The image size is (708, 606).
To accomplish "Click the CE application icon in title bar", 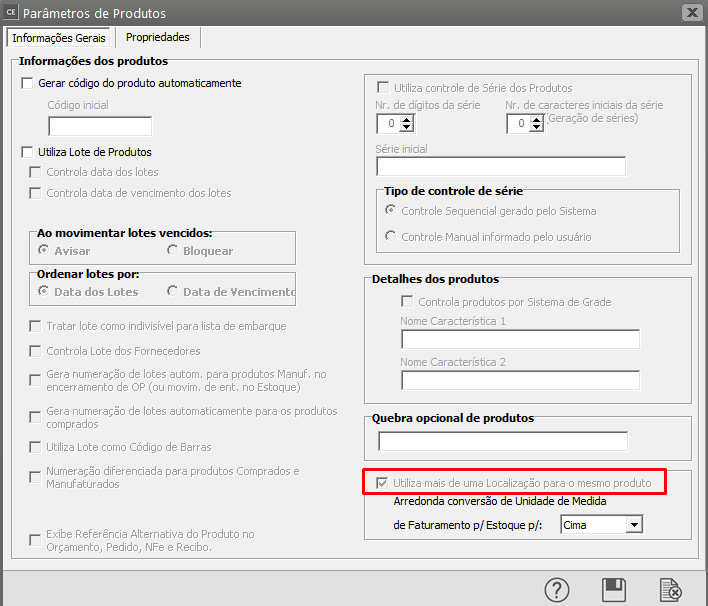I will coord(11,13).
